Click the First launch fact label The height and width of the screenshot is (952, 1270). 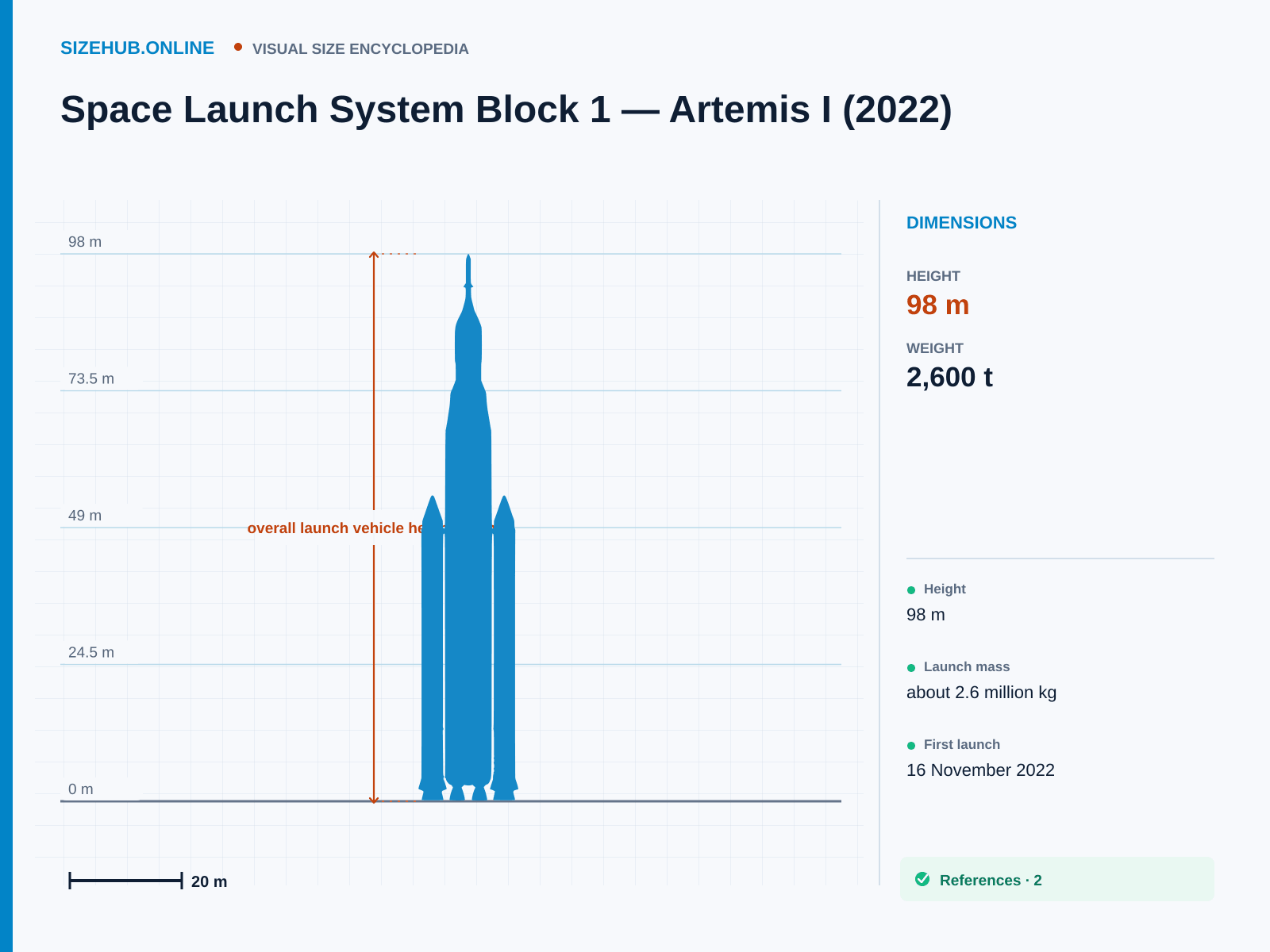coord(962,745)
